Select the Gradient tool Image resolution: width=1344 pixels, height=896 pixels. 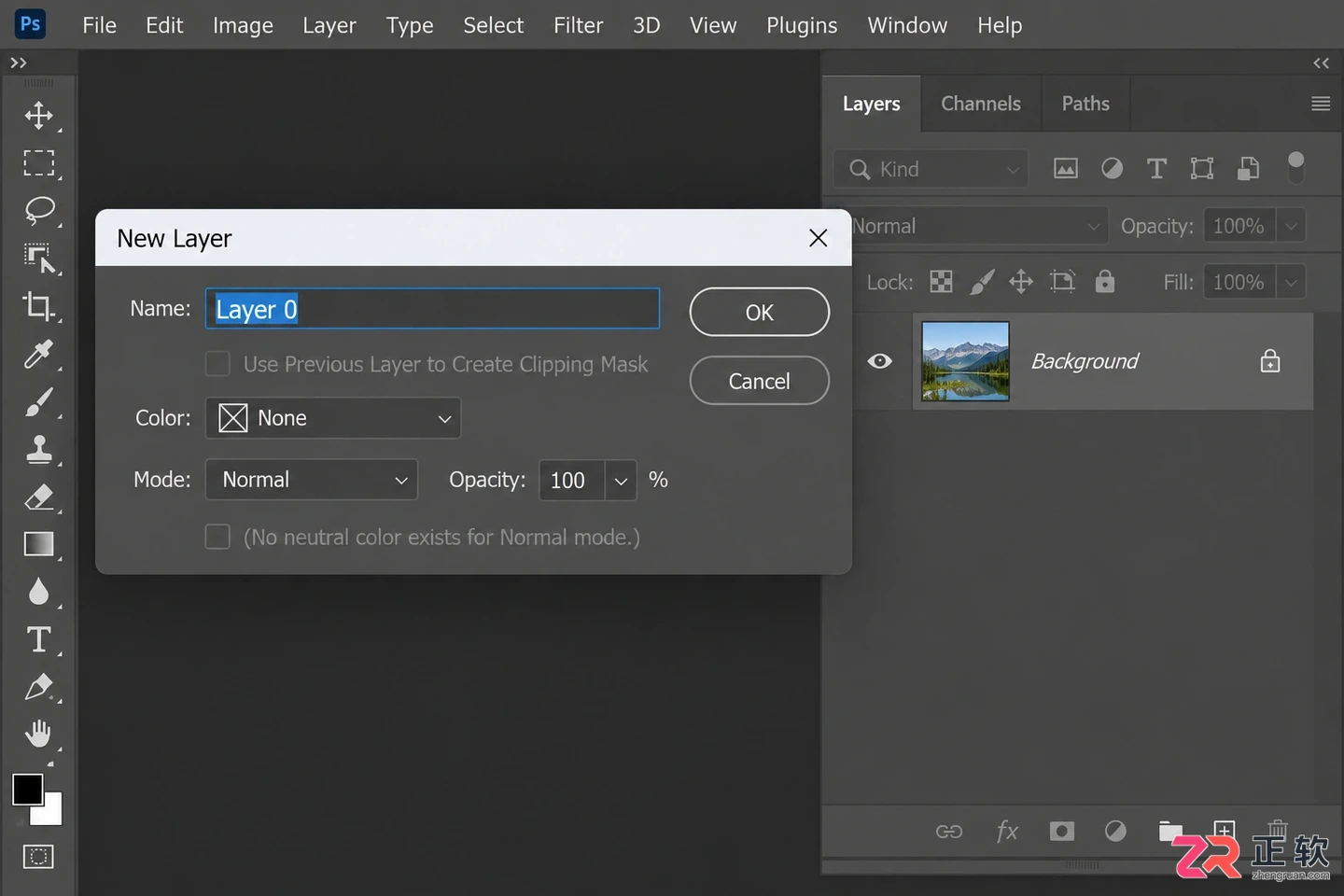38,544
